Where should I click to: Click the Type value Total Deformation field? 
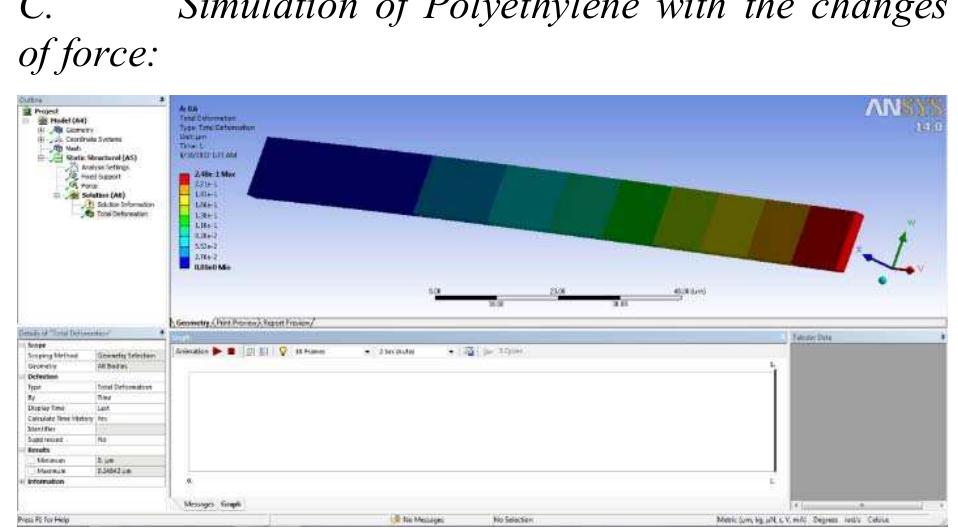(130, 387)
